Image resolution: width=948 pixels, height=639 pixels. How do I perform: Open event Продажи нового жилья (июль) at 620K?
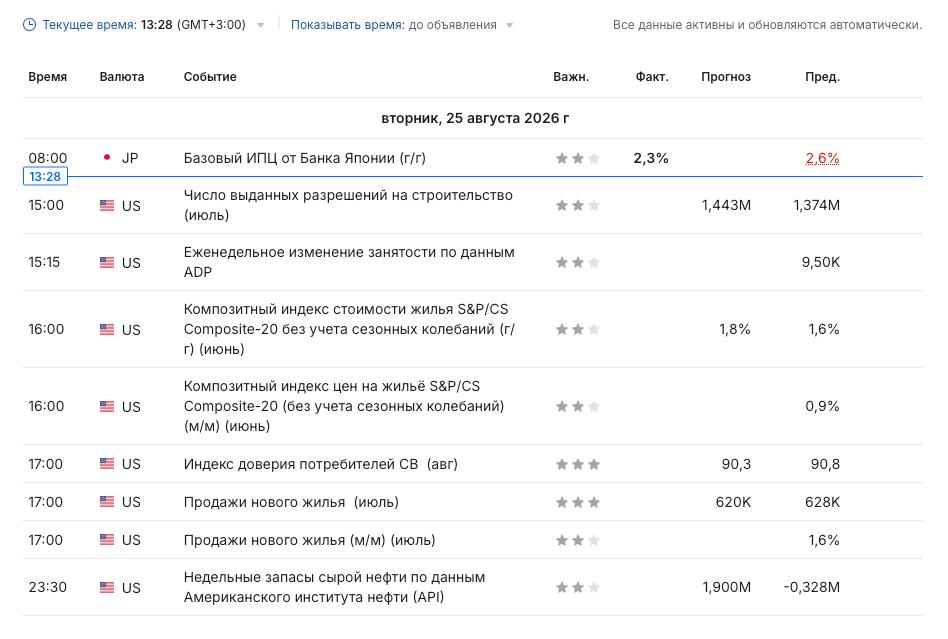[291, 502]
